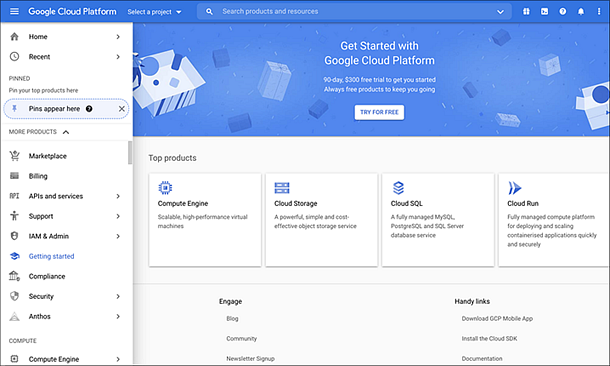This screenshot has height=366, width=610.
Task: Click the Anthos triangle icon
Action: point(14,317)
